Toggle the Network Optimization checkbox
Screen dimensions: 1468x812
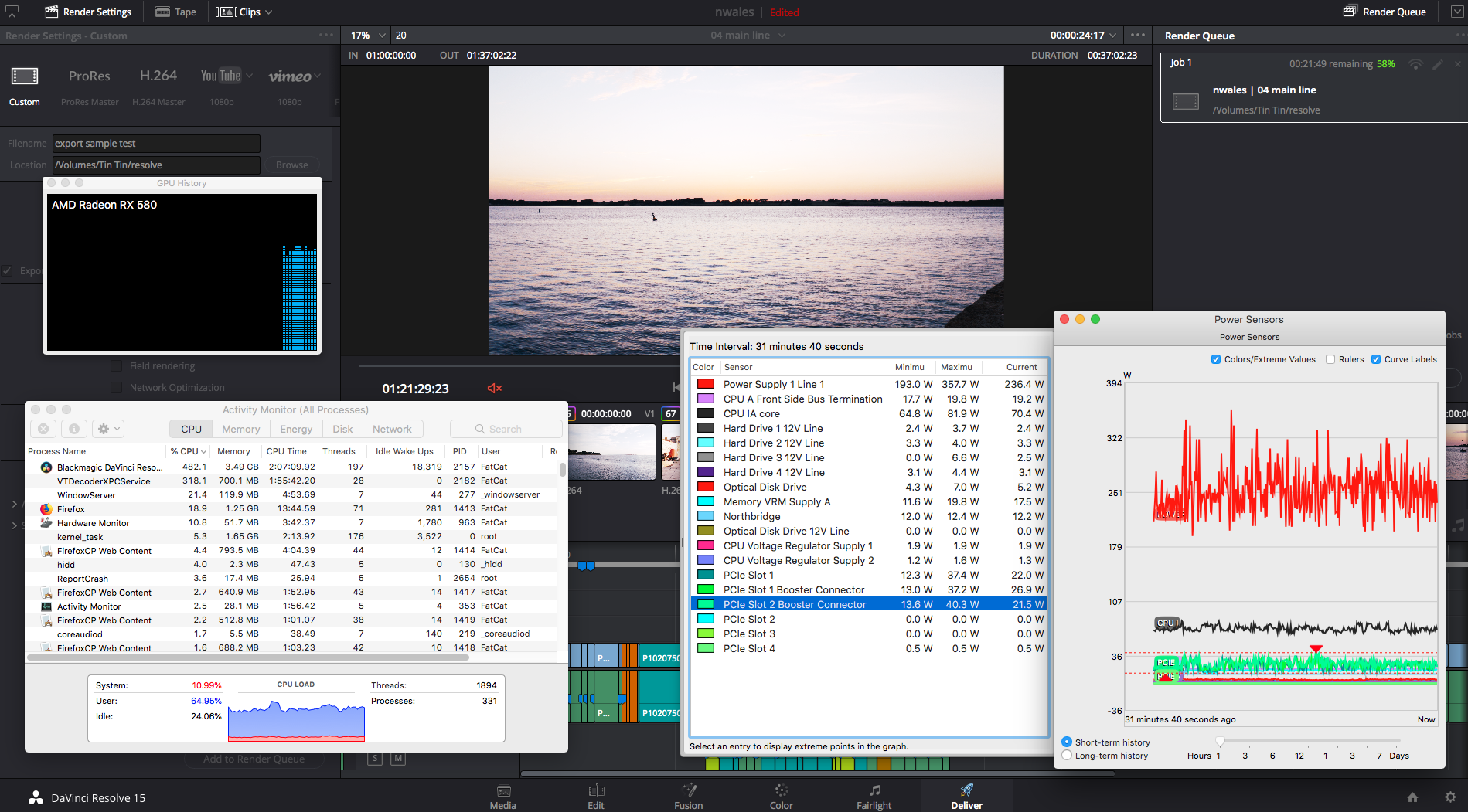pyautogui.click(x=116, y=388)
